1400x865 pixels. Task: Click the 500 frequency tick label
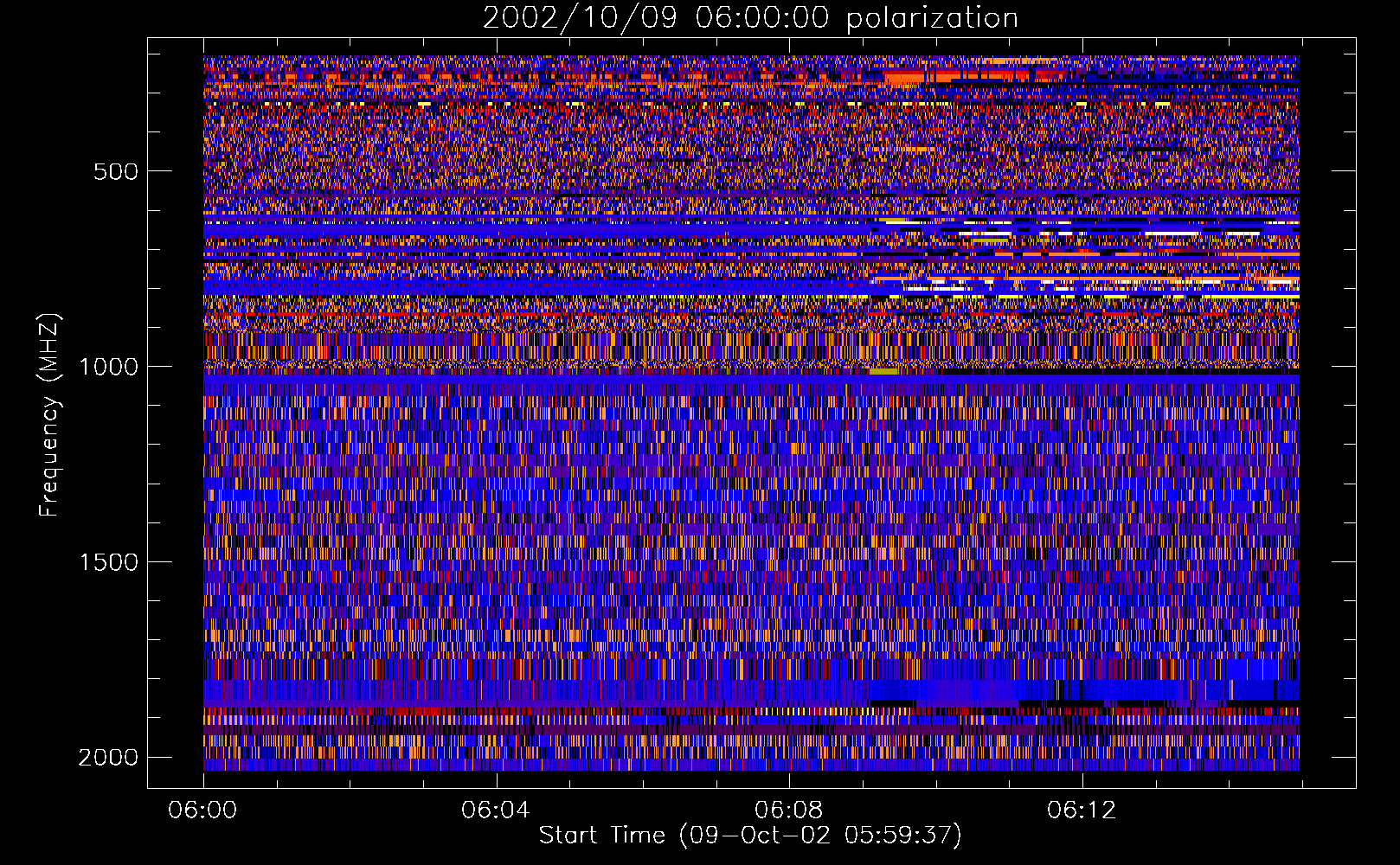click(x=116, y=171)
